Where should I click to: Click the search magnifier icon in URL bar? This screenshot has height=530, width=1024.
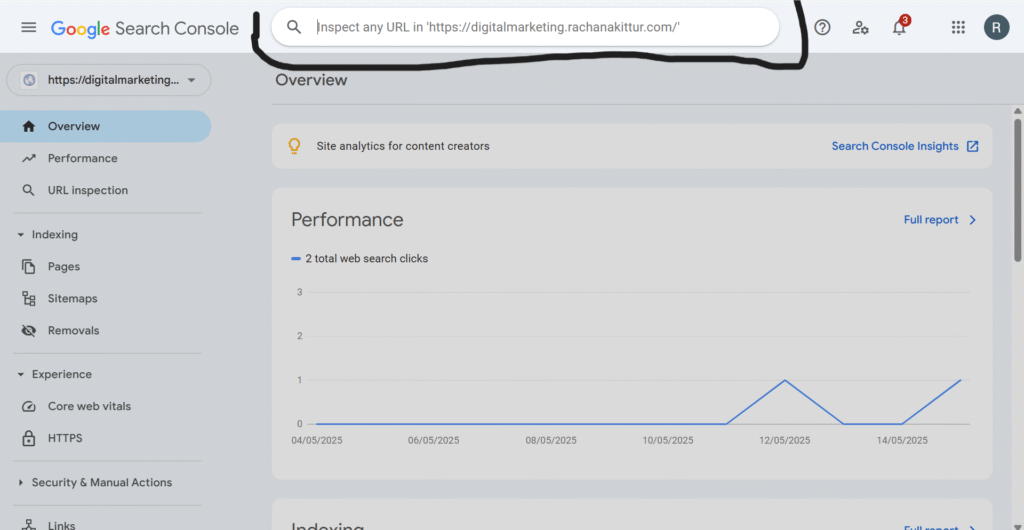(295, 27)
